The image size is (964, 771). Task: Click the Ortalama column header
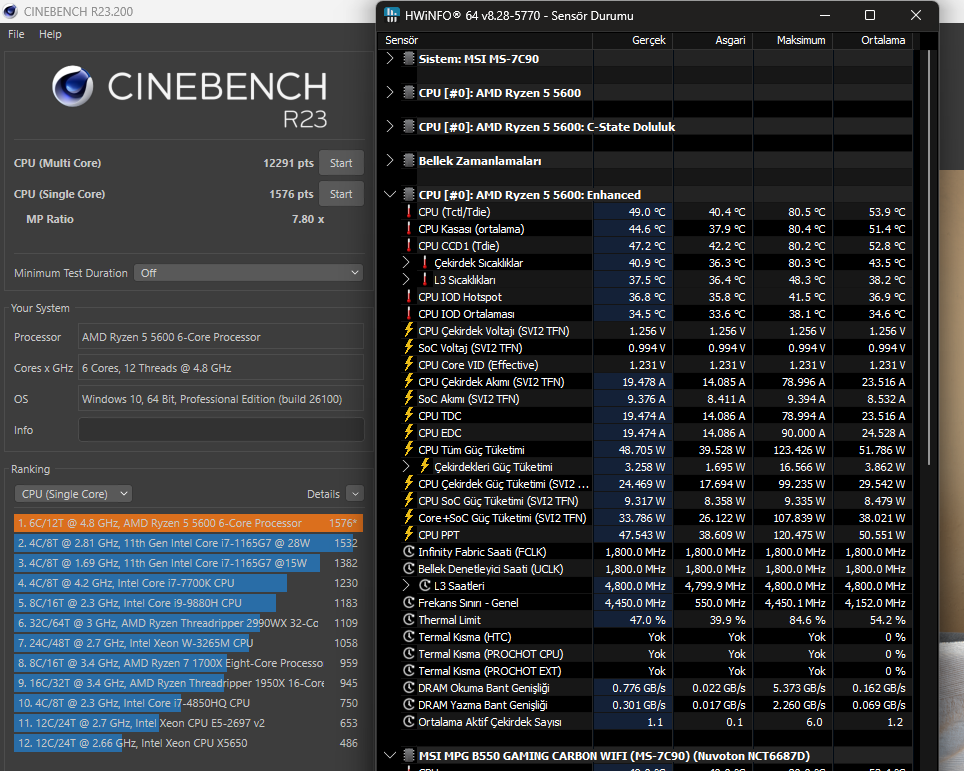tap(873, 40)
